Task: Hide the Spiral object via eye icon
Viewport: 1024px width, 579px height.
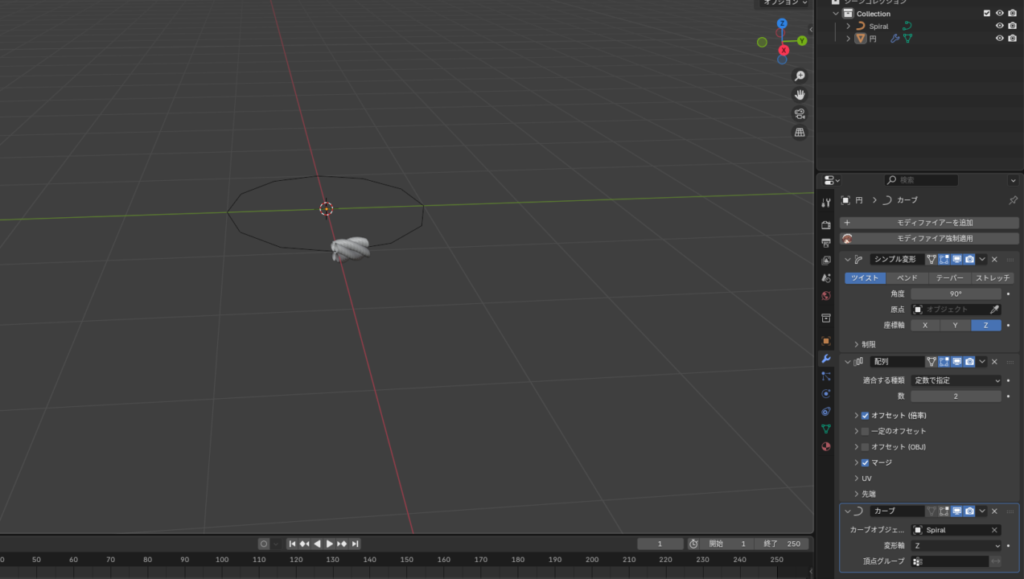Action: pos(999,26)
